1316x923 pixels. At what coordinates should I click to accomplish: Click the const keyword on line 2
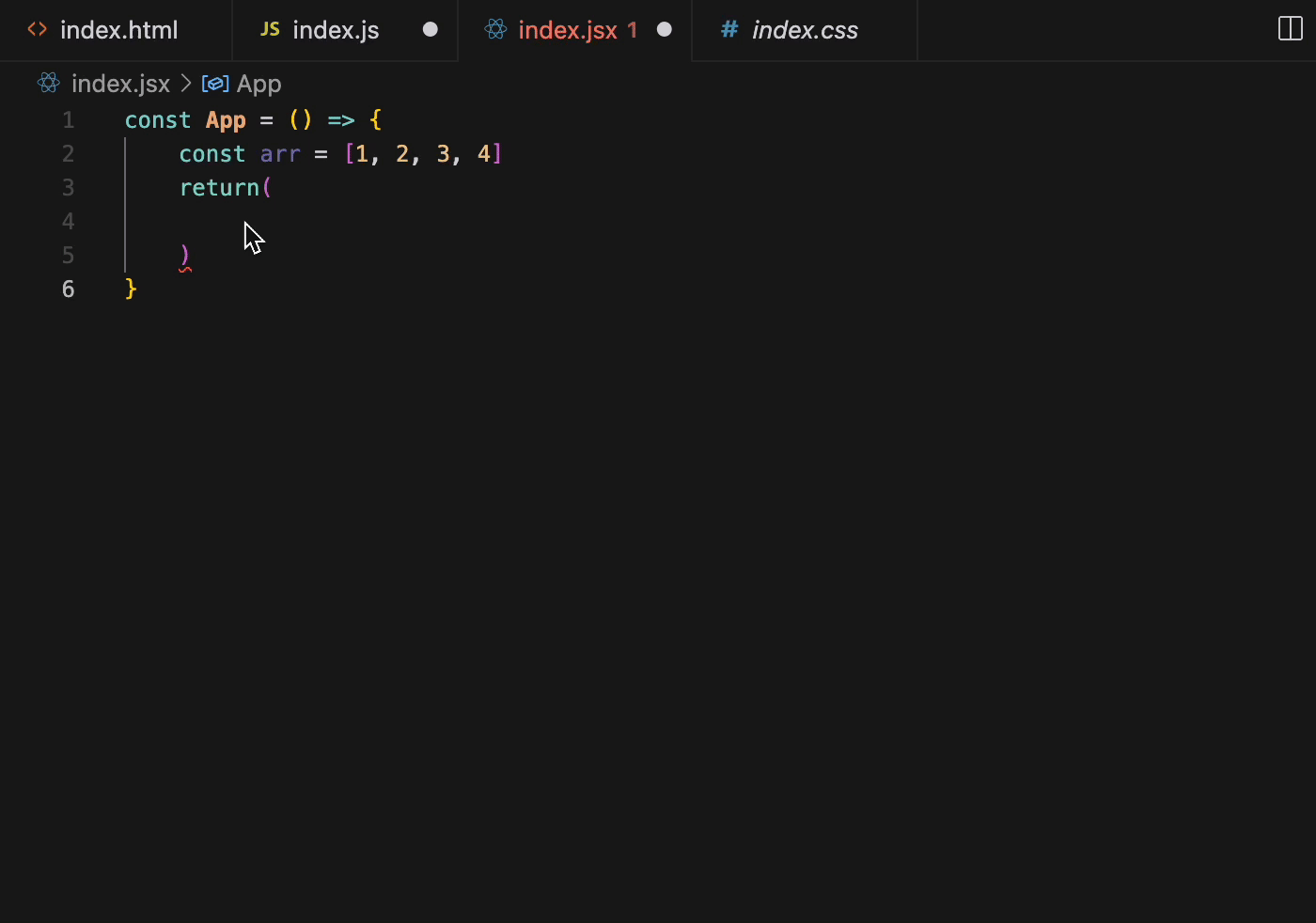tap(212, 154)
